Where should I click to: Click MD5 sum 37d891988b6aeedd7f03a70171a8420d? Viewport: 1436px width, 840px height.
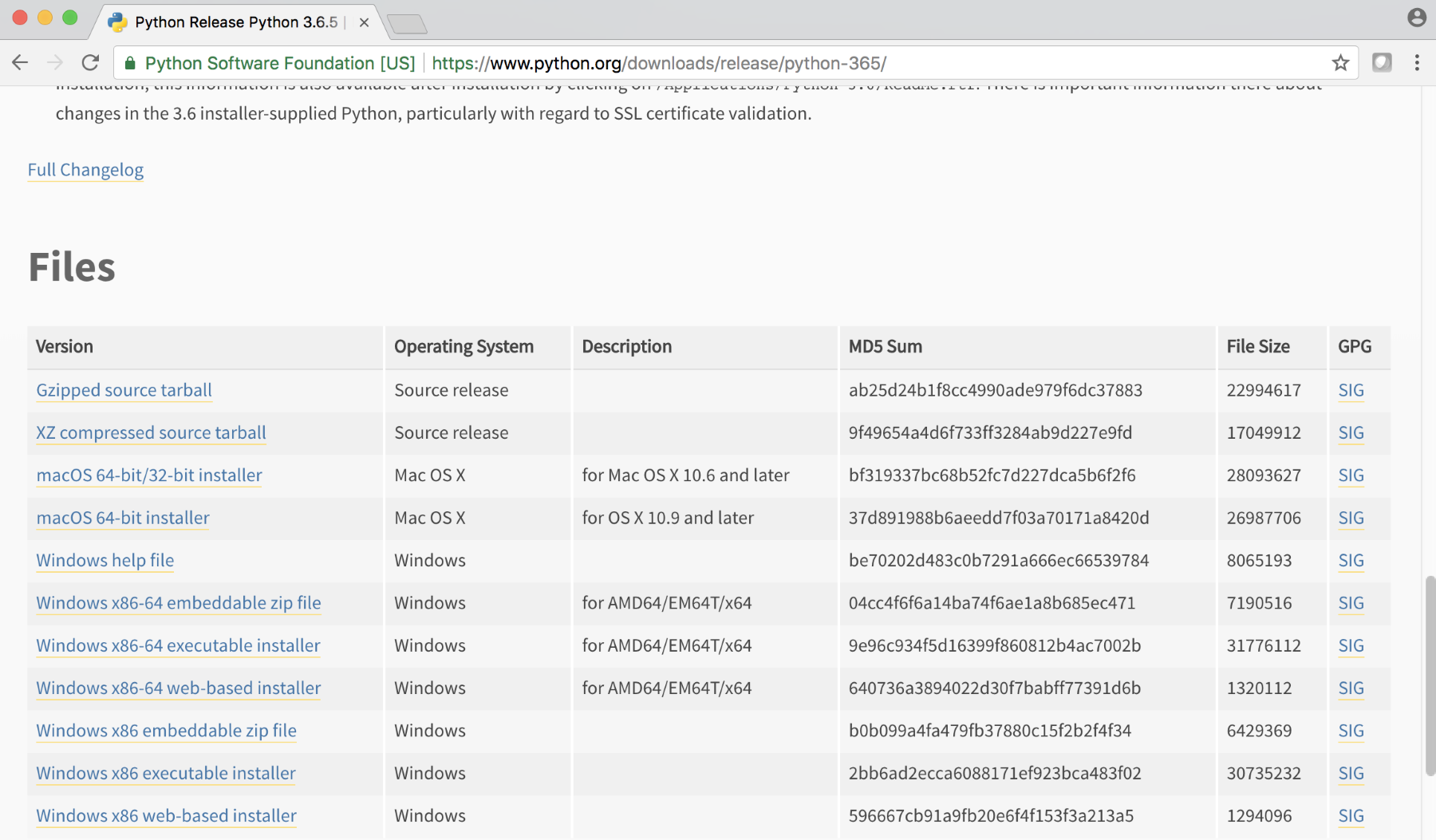pos(999,518)
